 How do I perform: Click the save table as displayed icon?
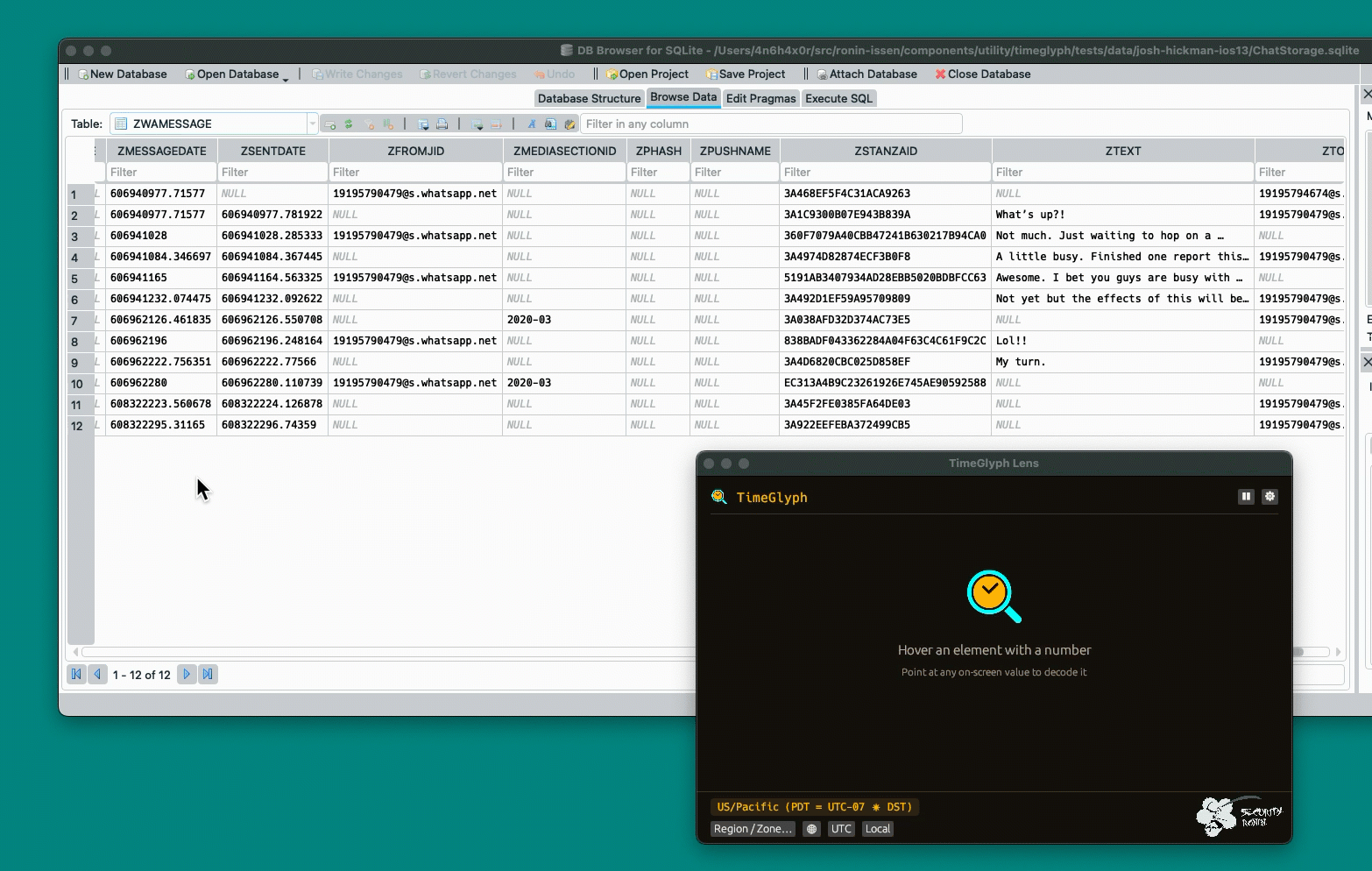423,124
